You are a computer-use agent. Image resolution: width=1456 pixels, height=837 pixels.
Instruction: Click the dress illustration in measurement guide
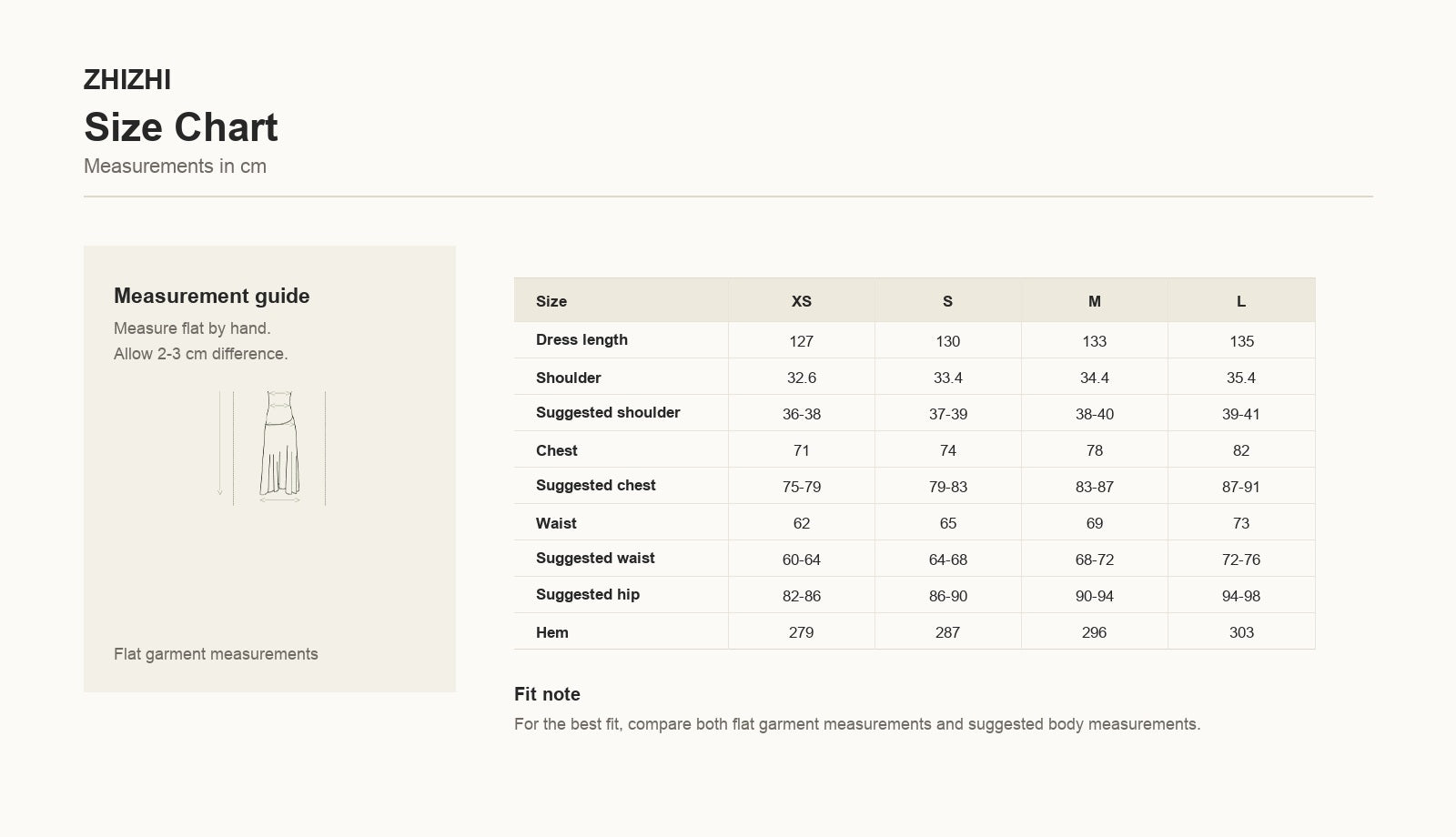[273, 448]
